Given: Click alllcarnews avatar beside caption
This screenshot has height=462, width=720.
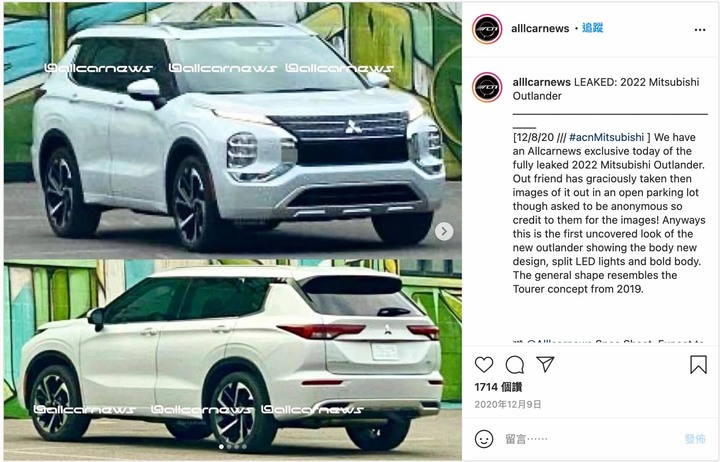Looking at the screenshot, I should coord(487,87).
